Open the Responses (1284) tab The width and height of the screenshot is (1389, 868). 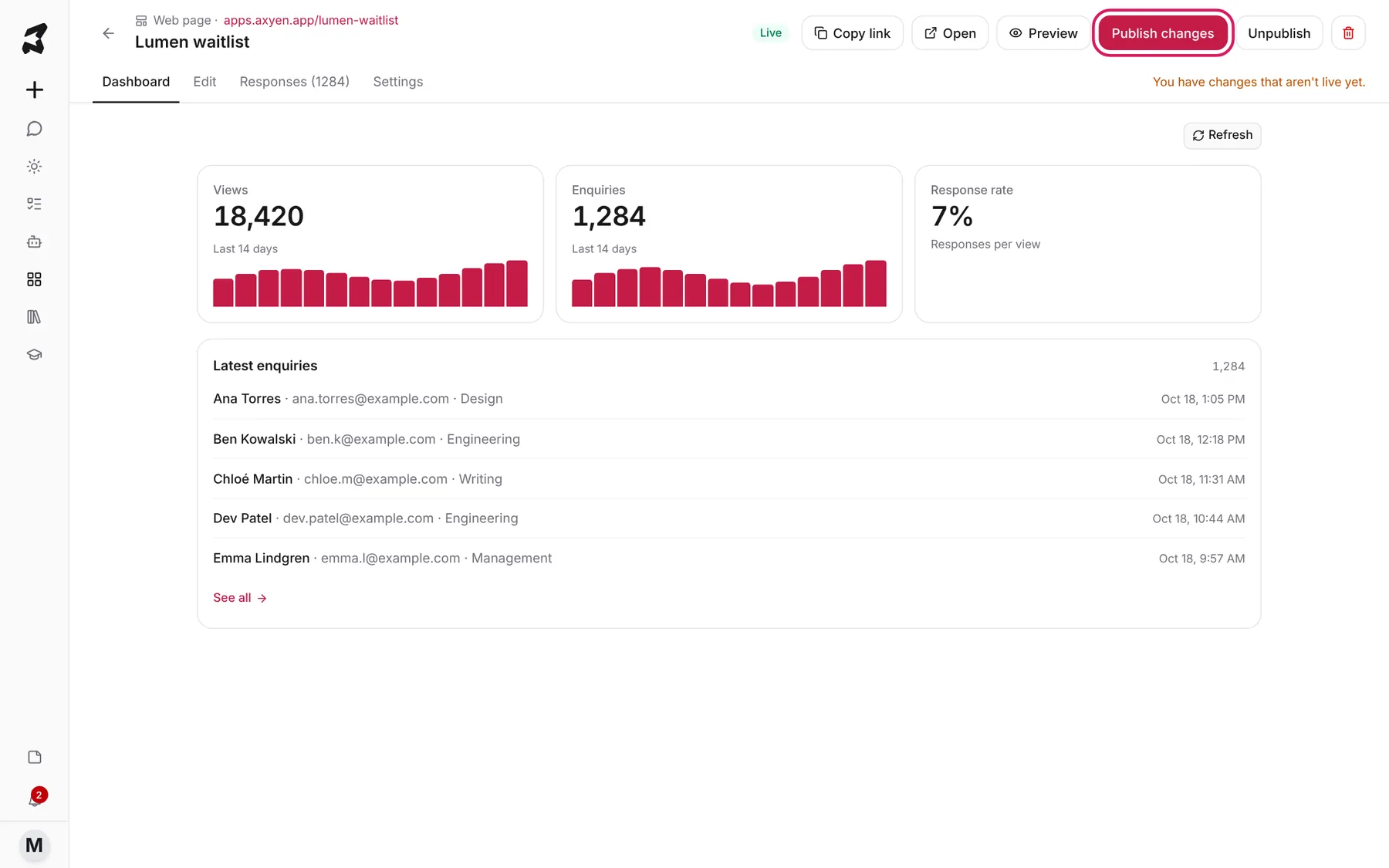(x=294, y=82)
